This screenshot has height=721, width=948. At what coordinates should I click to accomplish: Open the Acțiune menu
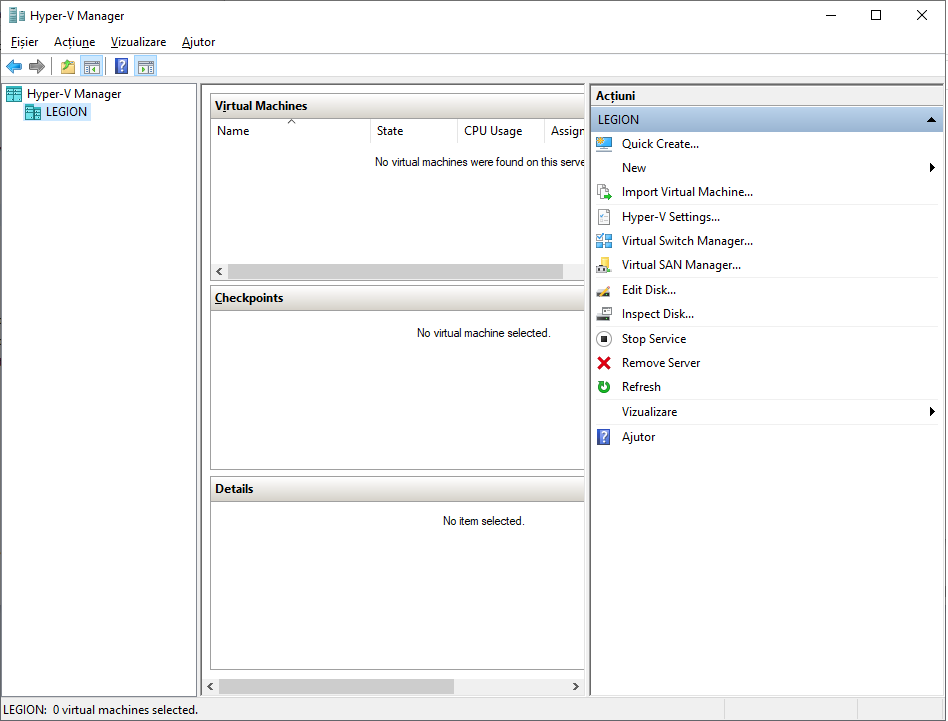tap(74, 42)
